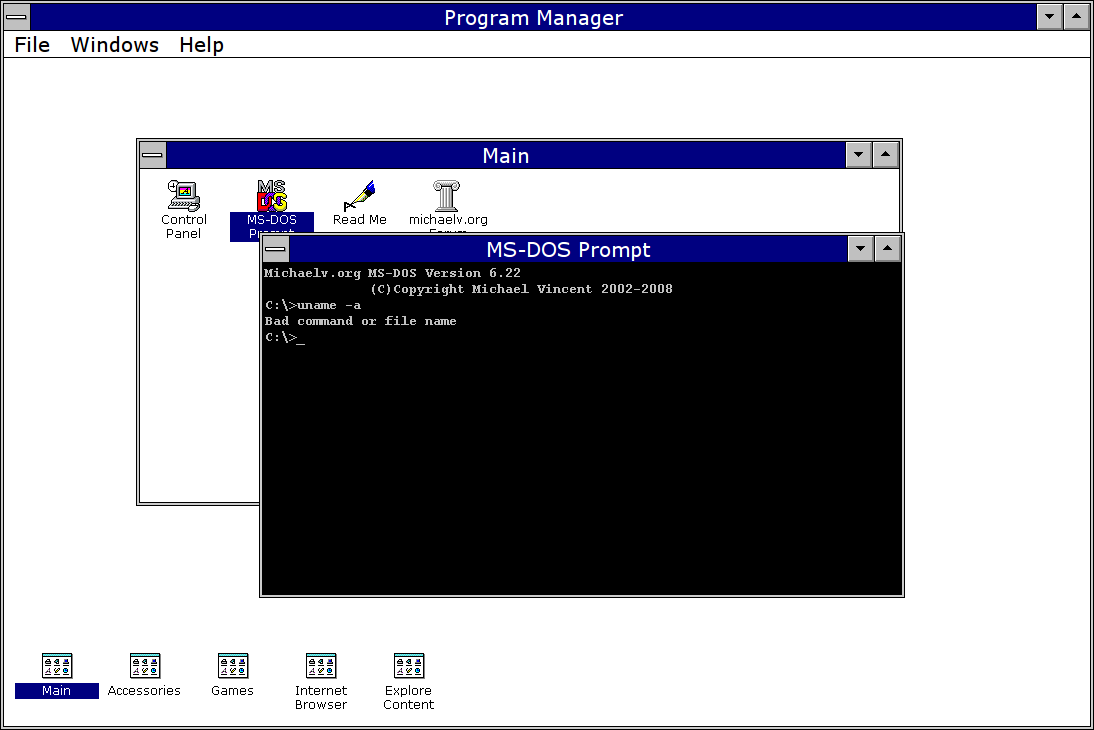Viewport: 1094px width, 730px height.
Task: Maximize the Main group window
Action: click(x=885, y=155)
